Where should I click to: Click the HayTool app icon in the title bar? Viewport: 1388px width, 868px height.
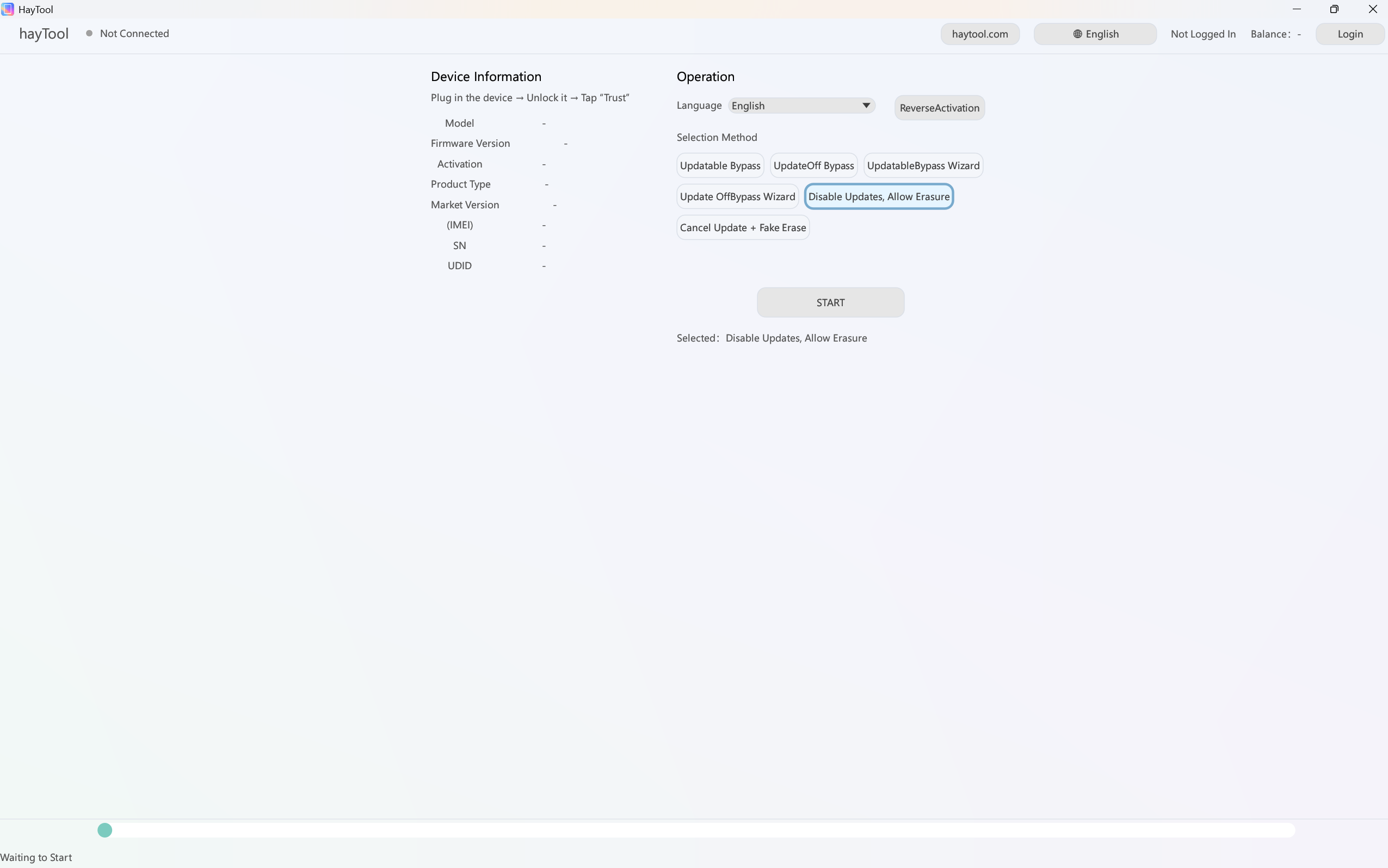point(8,9)
